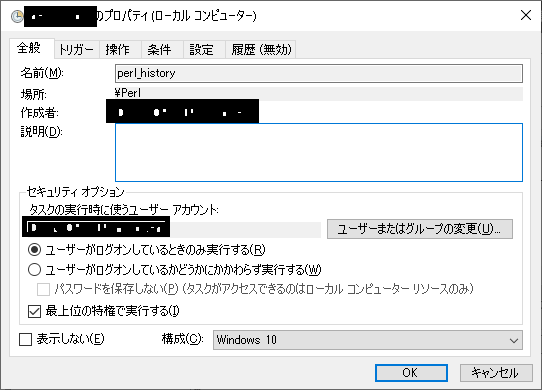The height and width of the screenshot is (390, 542).
Task: Click the キャンセル button
Action: tap(496, 373)
